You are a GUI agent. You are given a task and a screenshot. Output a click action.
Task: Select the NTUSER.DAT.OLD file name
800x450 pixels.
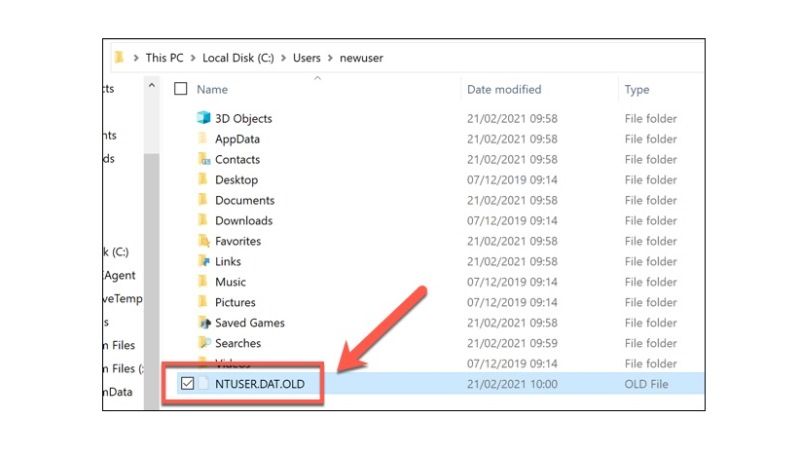coord(260,384)
